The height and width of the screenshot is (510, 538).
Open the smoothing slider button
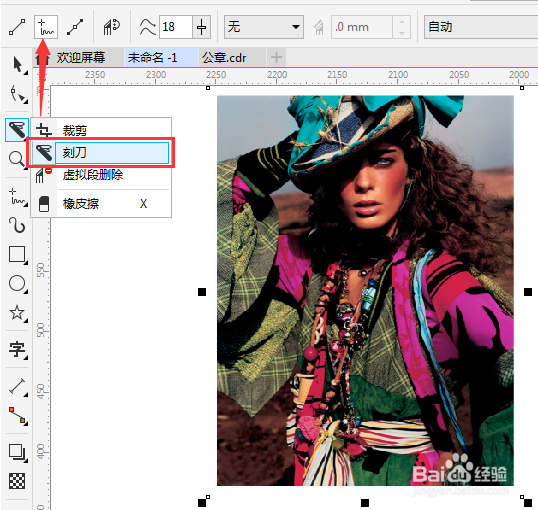tap(201, 27)
